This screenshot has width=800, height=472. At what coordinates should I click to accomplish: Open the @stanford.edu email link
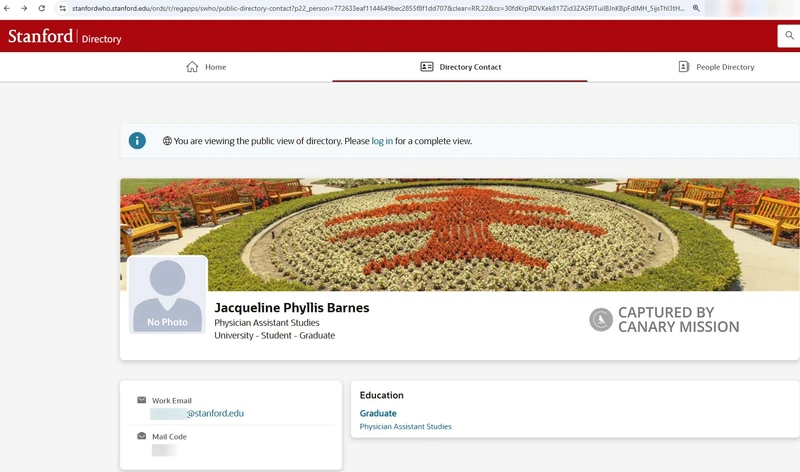point(215,413)
